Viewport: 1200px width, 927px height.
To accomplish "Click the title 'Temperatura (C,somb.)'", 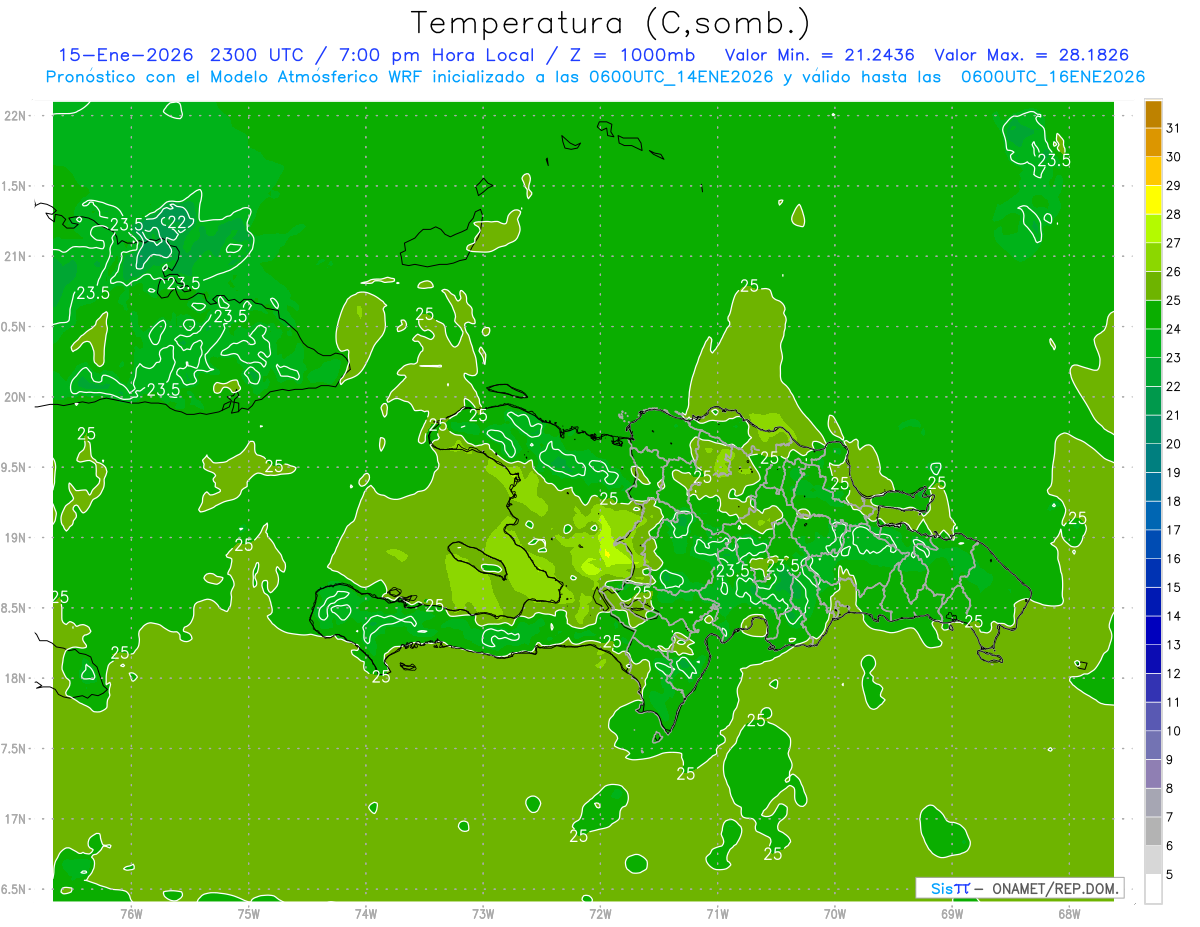I will [x=610, y=23].
